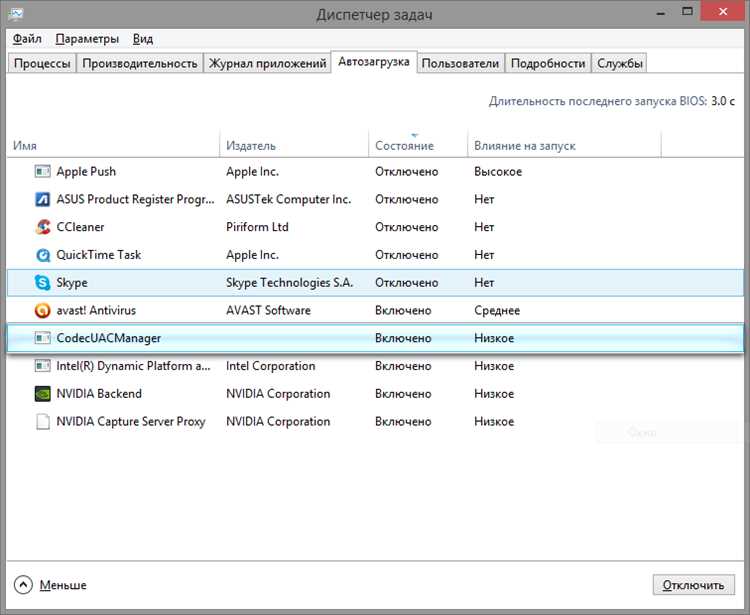Switch to the Производительность tab
The image size is (750, 615).
pos(139,63)
